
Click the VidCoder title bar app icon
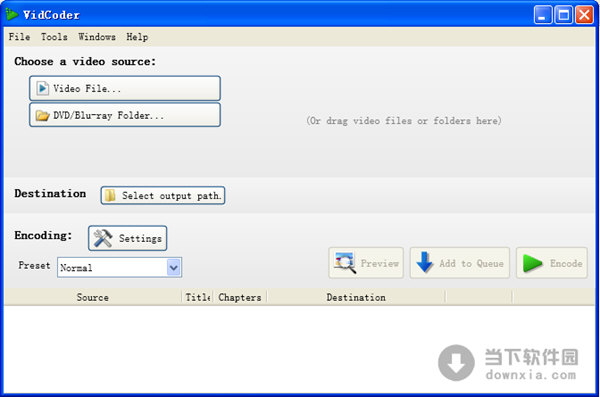click(x=11, y=15)
